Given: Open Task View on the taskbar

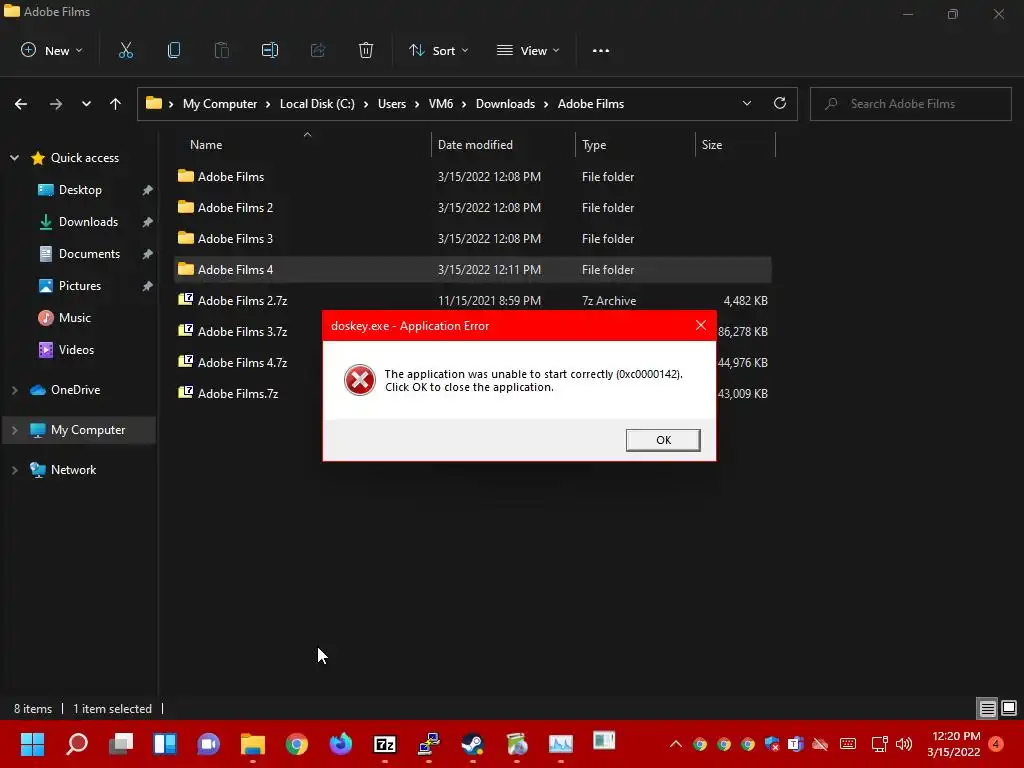Looking at the screenshot, I should (x=121, y=743).
